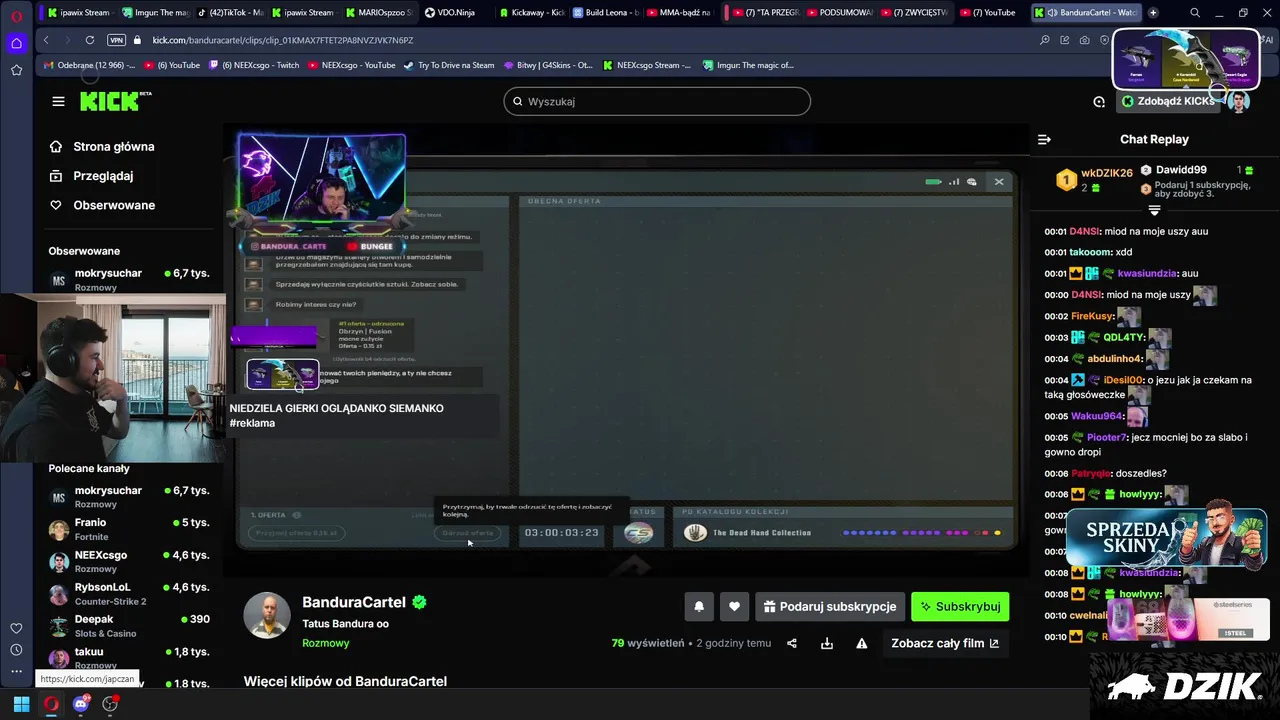The height and width of the screenshot is (720, 1280).
Task: Open Bitwy | G4Skins bookmark
Action: coord(547,65)
